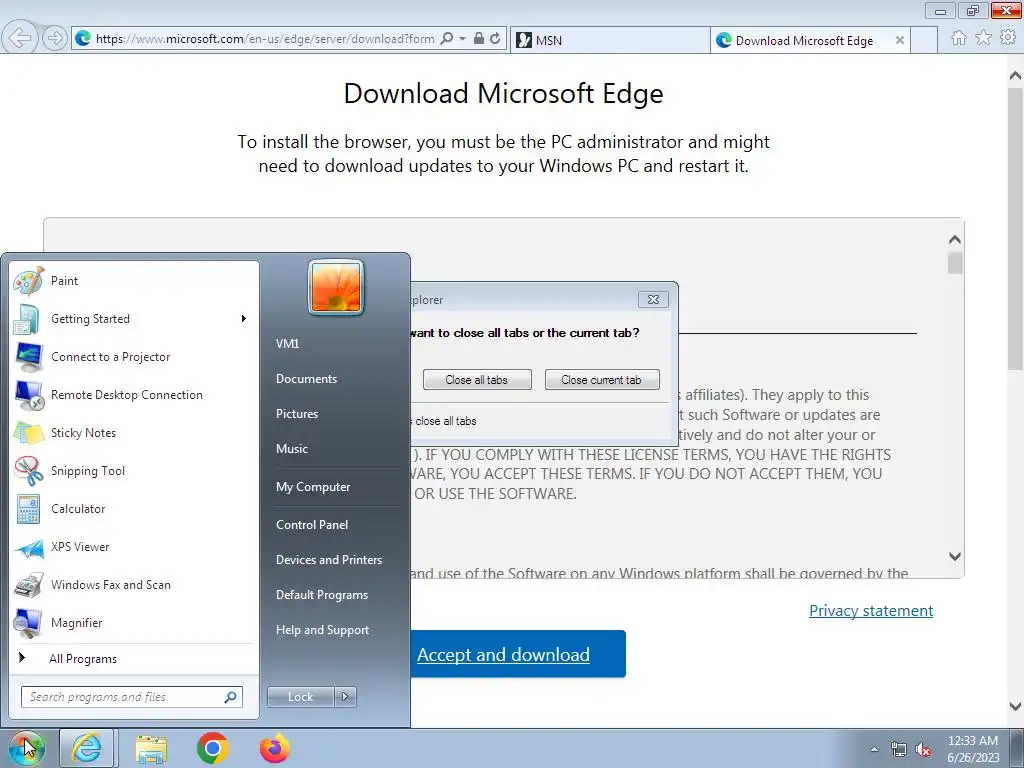Click Close all tabs button in dialog

point(477,379)
